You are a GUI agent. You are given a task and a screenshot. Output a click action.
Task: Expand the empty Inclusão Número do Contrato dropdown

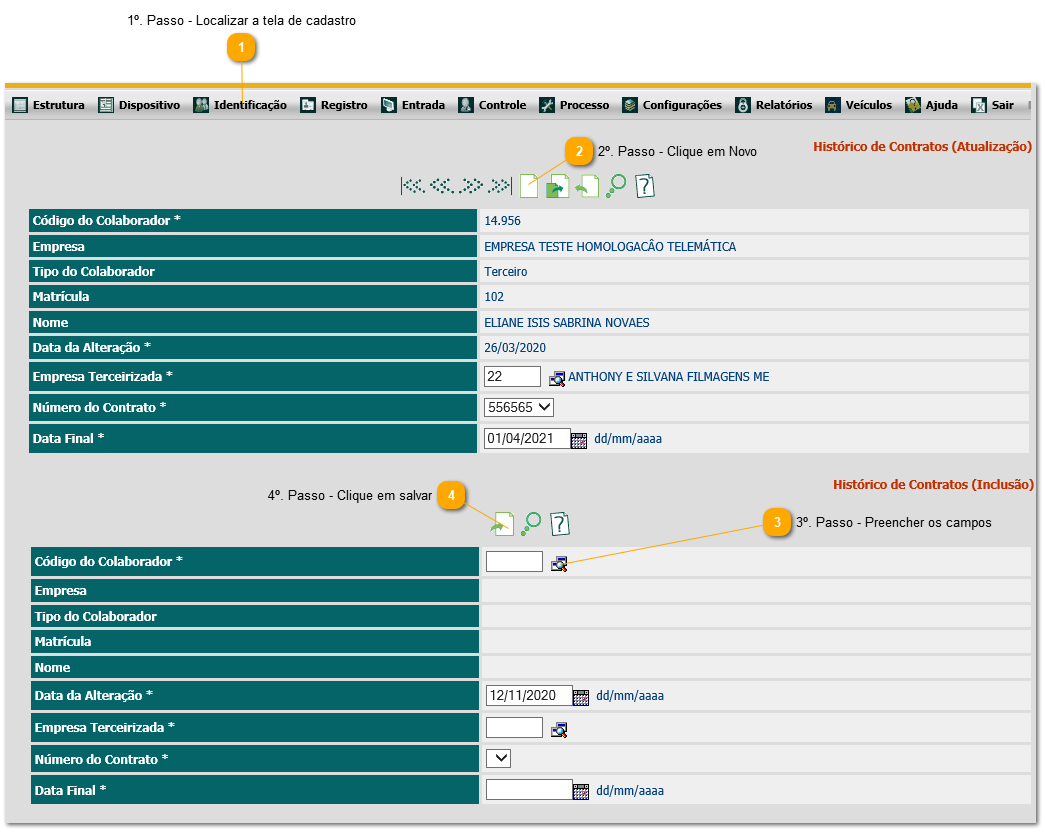pos(499,758)
